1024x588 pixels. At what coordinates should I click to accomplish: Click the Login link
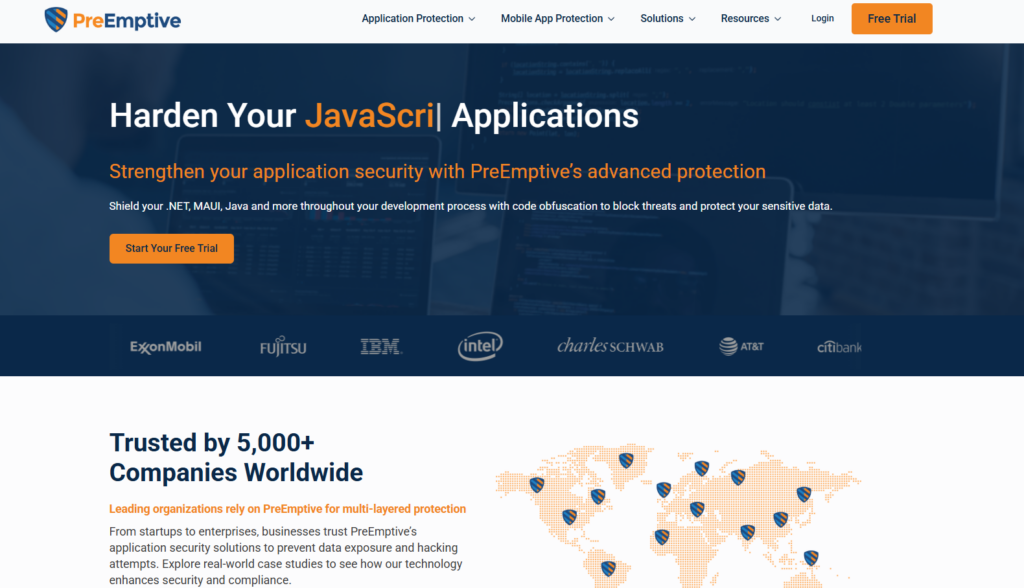click(822, 19)
